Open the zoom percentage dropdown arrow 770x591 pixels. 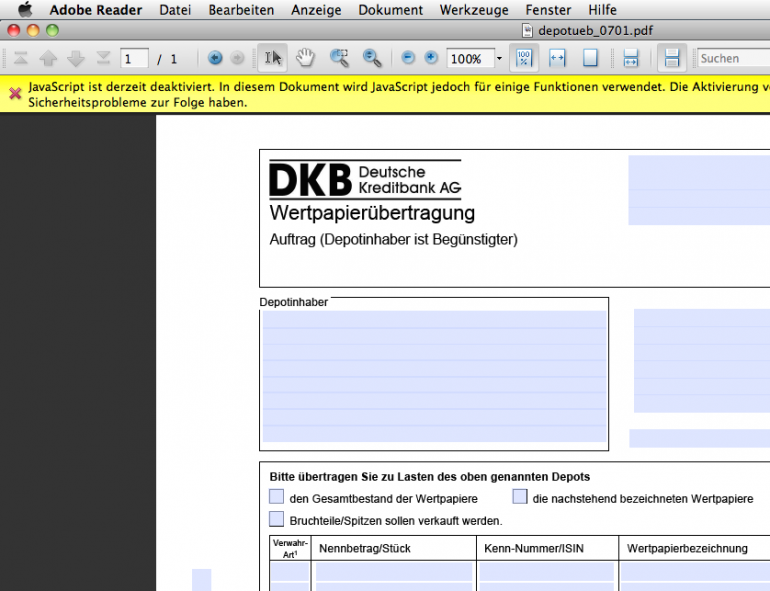click(499, 59)
